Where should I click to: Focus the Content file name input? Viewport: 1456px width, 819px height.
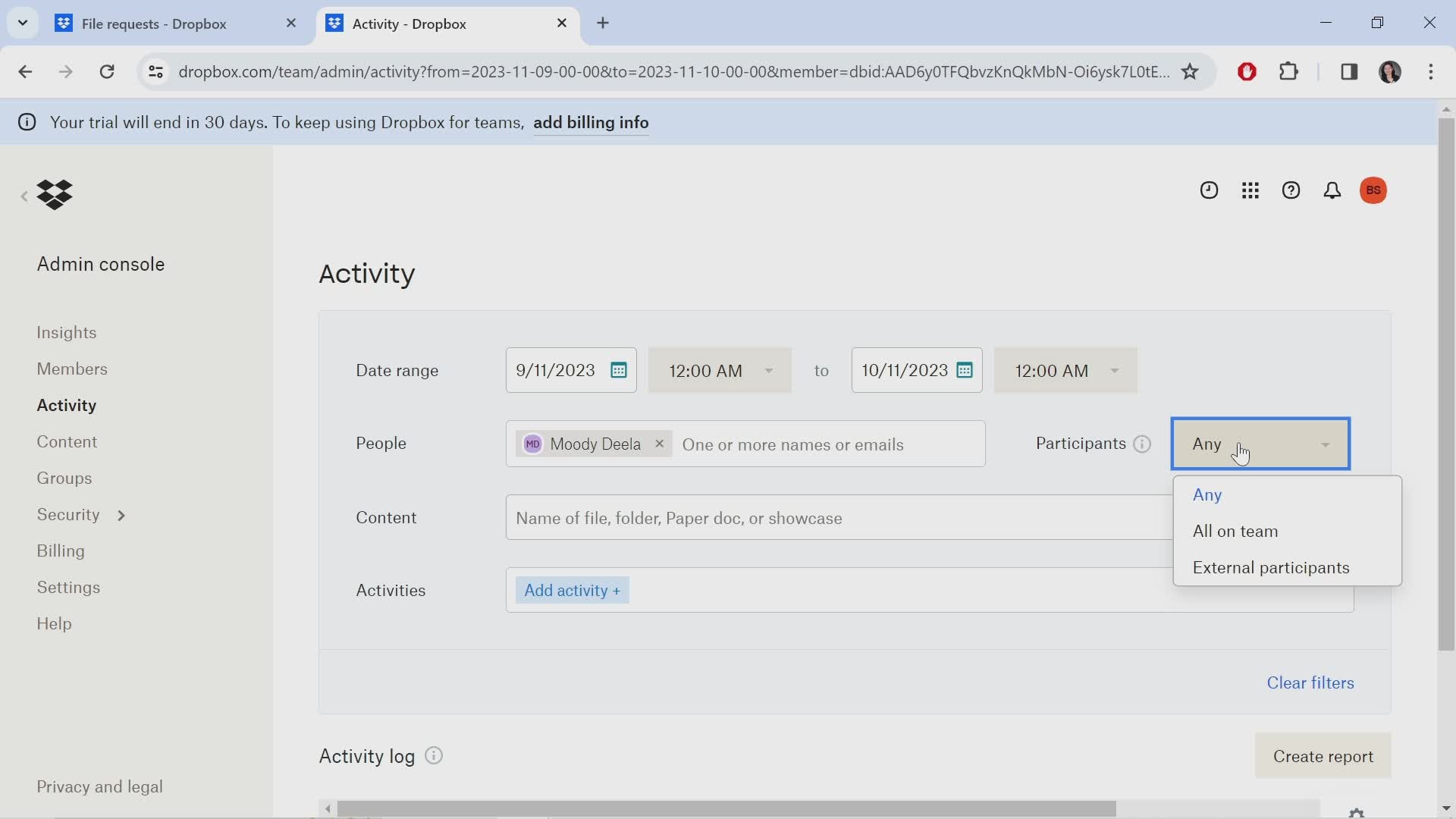(x=839, y=518)
